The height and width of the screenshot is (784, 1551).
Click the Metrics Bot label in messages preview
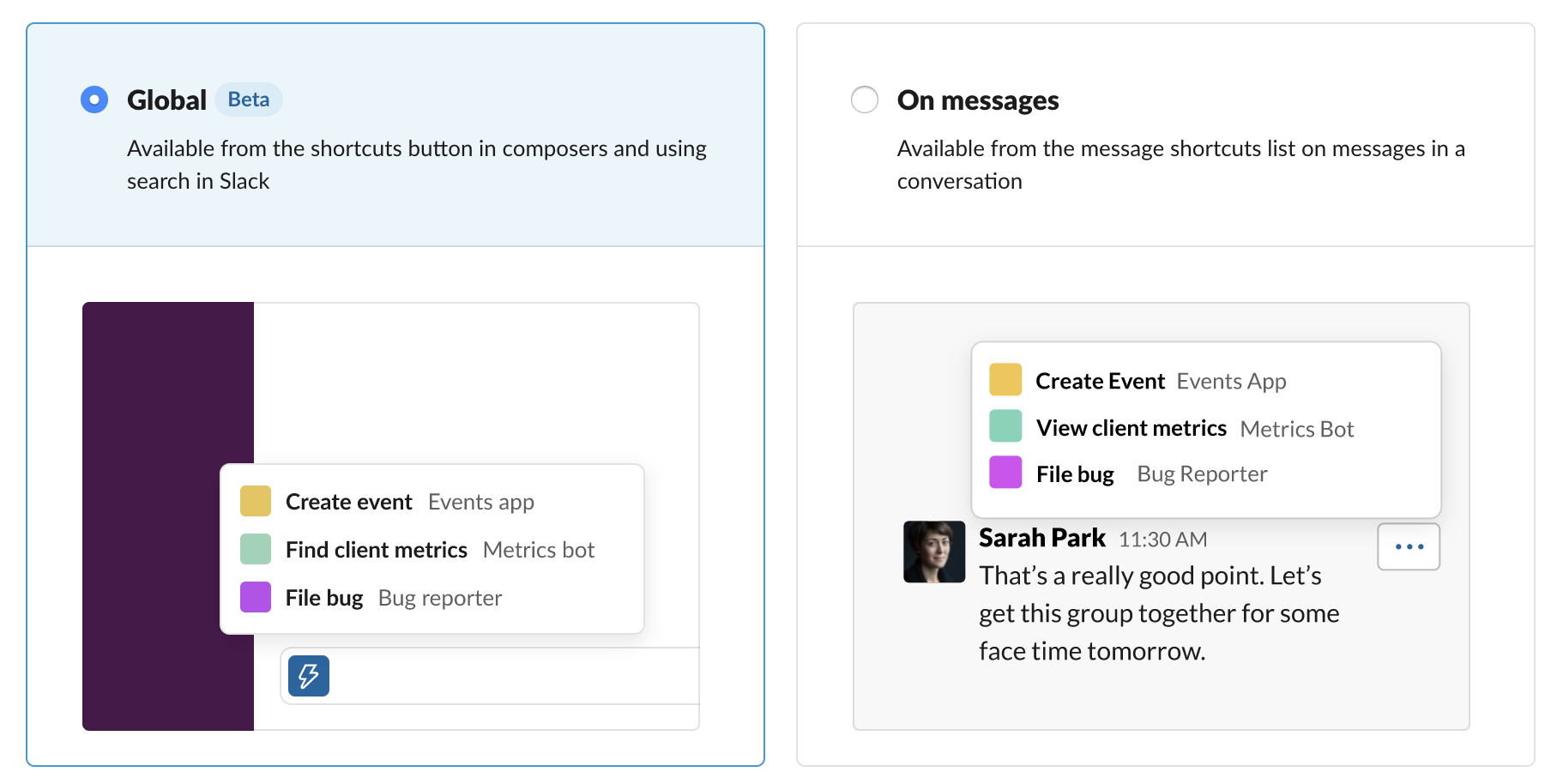(1297, 429)
